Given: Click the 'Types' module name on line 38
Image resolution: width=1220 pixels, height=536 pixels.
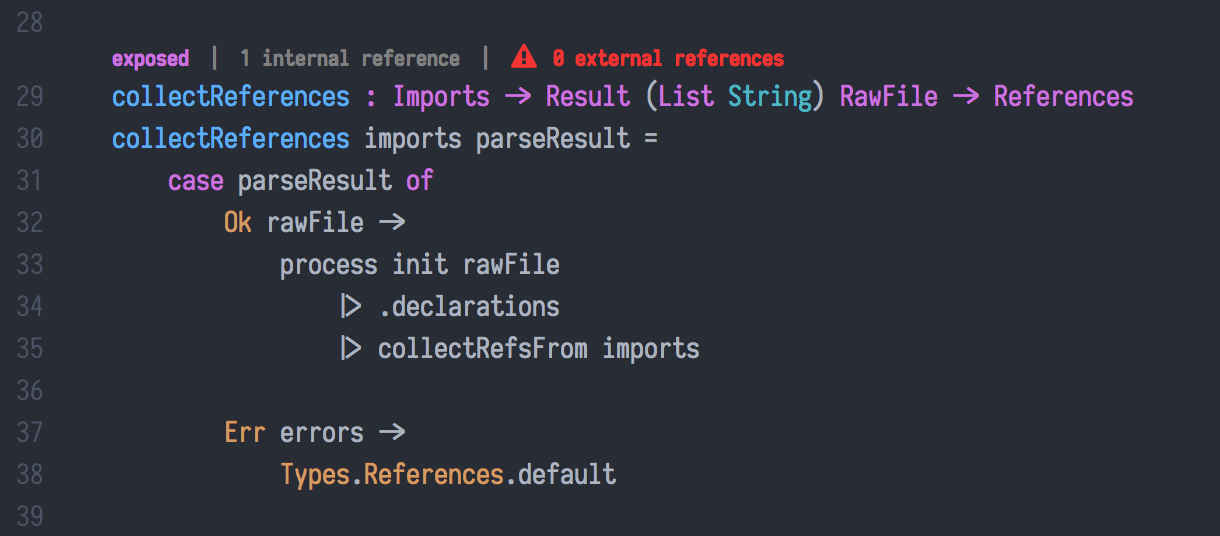Looking at the screenshot, I should [x=315, y=474].
